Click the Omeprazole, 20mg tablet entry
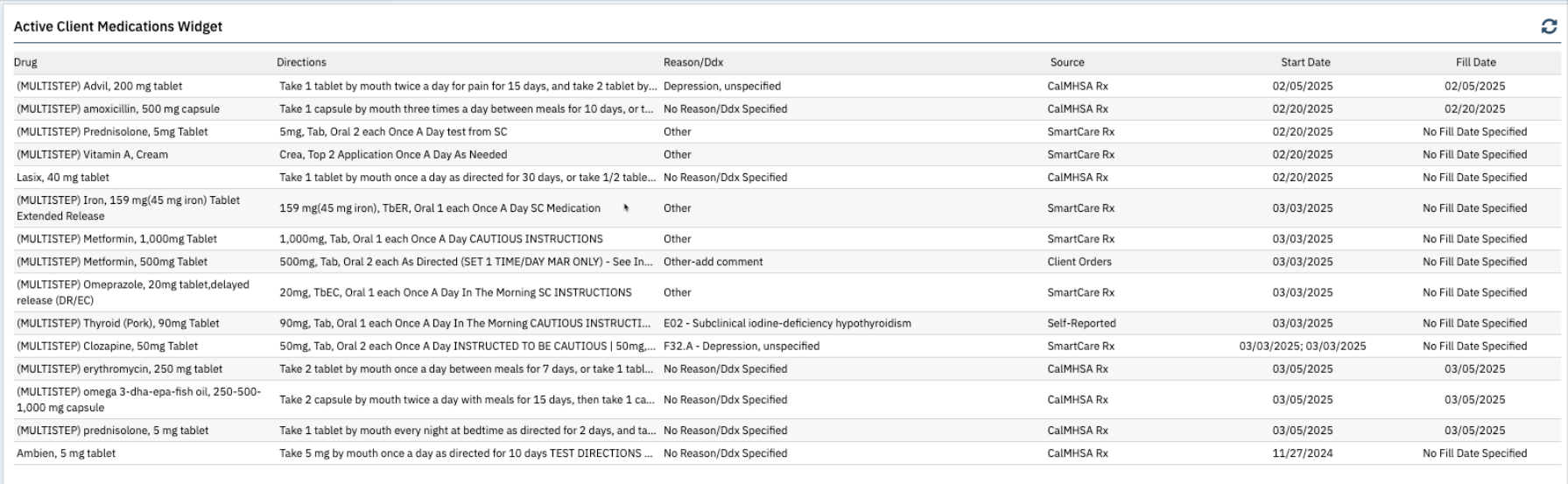The width and height of the screenshot is (1568, 484). pyautogui.click(x=133, y=292)
